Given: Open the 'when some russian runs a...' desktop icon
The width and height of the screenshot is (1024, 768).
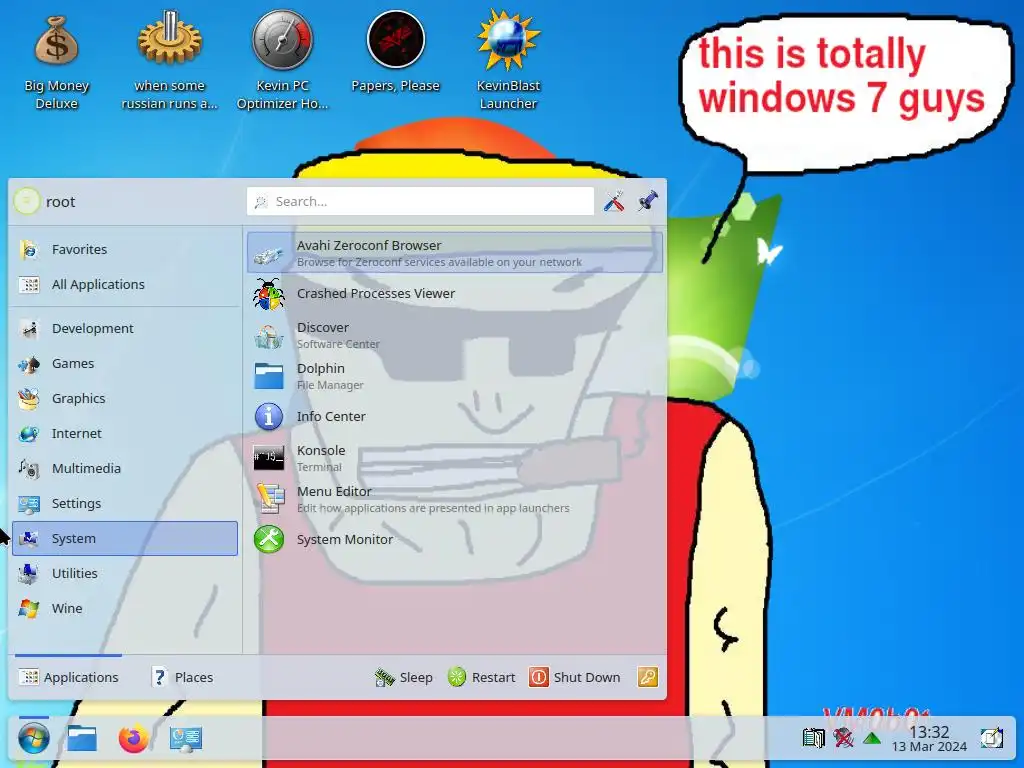Looking at the screenshot, I should pos(169,60).
